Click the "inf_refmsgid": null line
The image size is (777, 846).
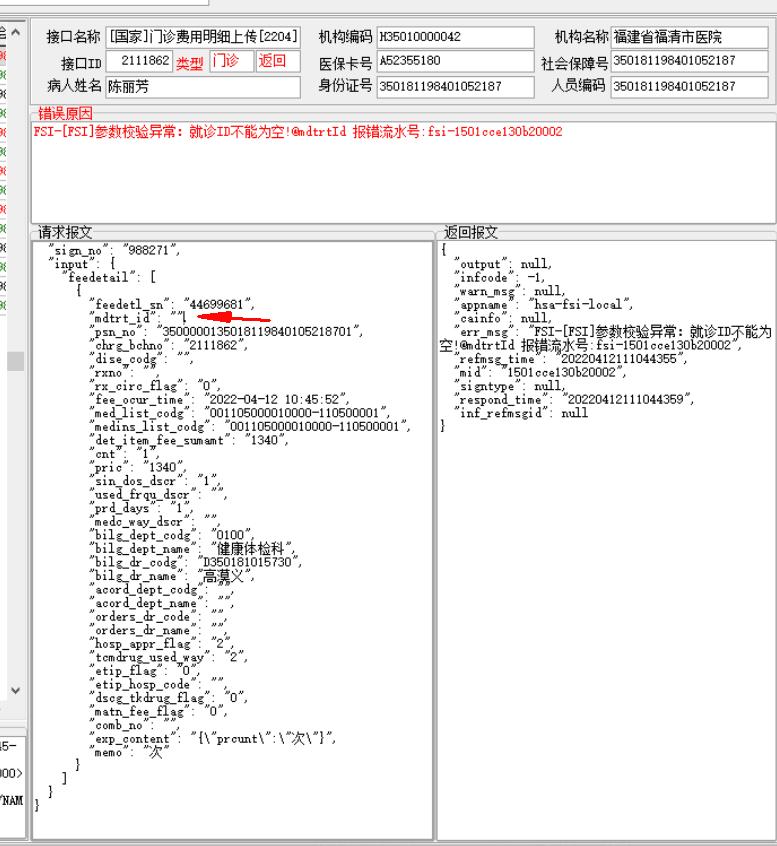(x=521, y=413)
